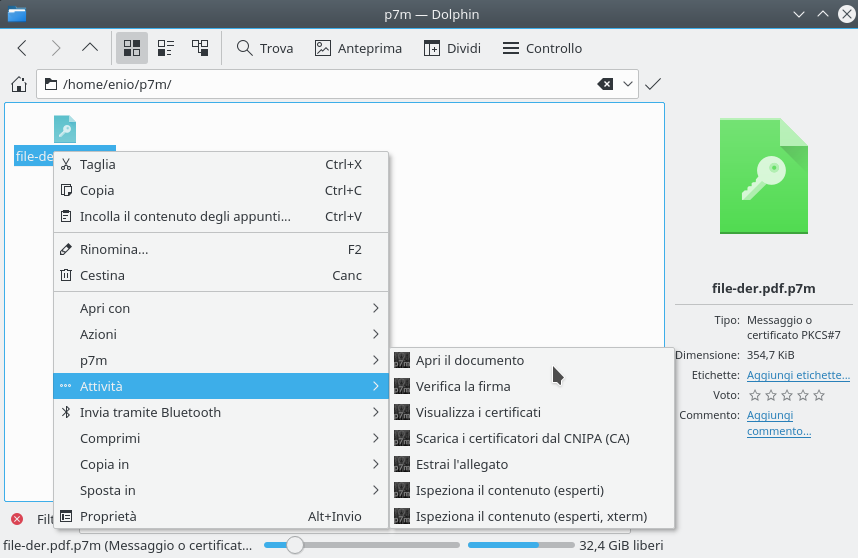
Task: Open the Controllo menu
Action: [x=542, y=48]
